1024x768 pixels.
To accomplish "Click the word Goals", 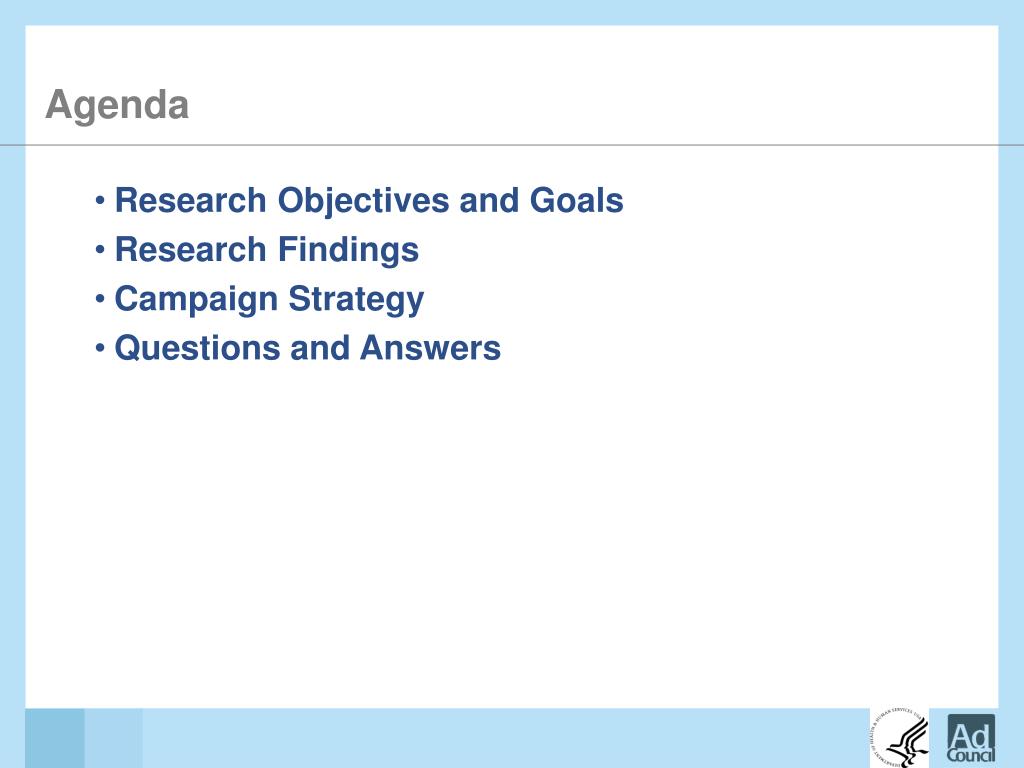I will [577, 200].
